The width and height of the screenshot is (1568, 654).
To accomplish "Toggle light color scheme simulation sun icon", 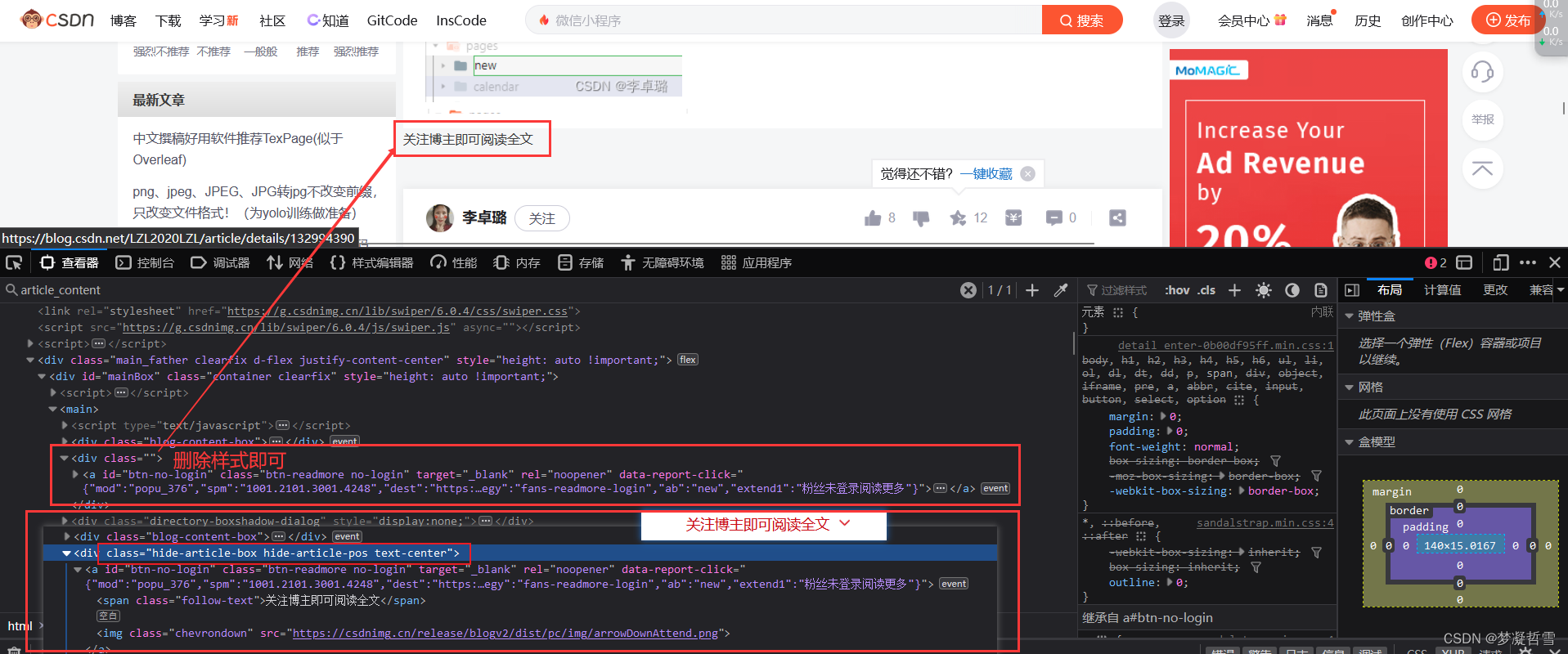I will 1264,290.
